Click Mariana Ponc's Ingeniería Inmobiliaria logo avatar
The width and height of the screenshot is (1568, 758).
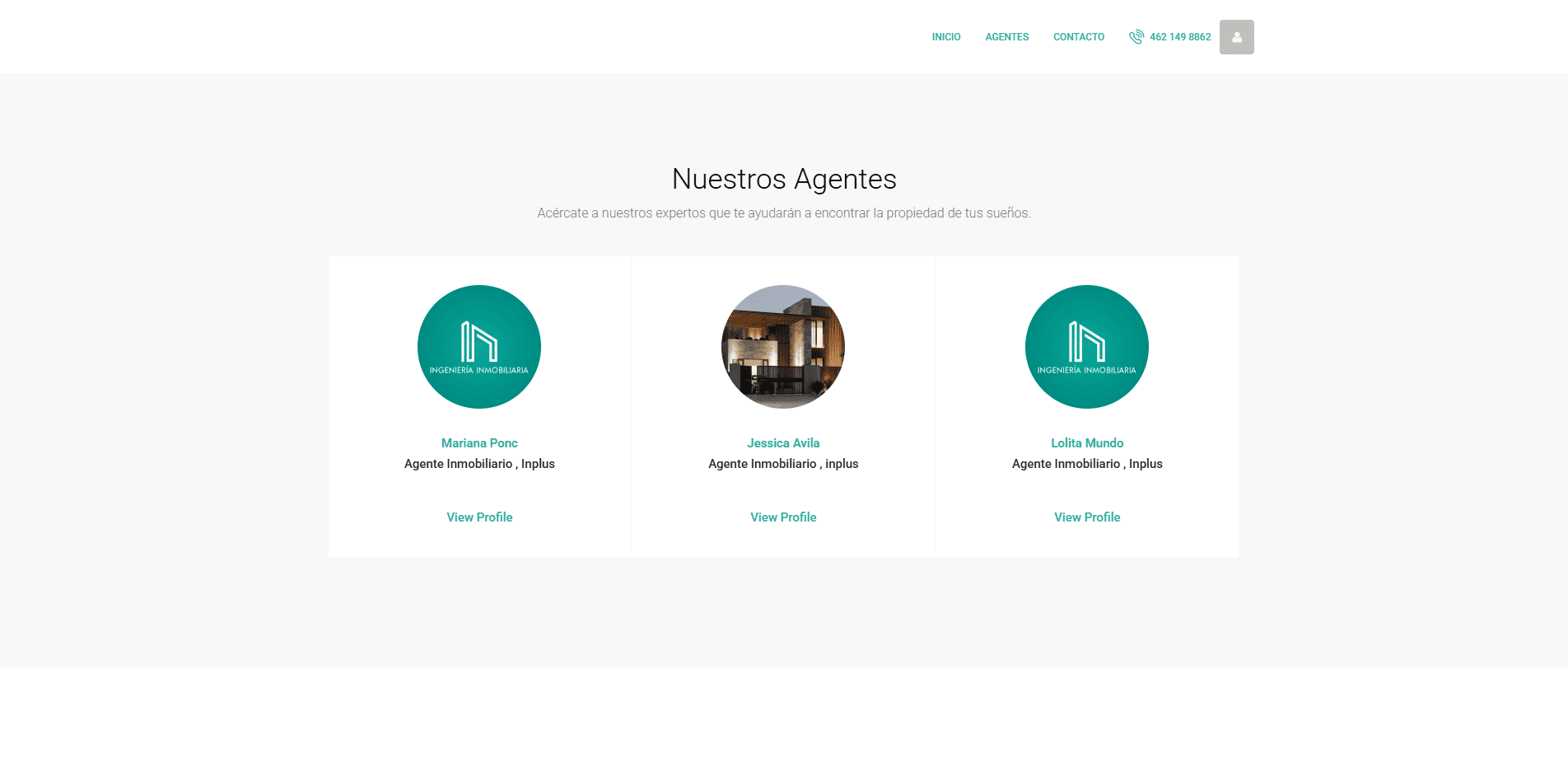tap(479, 347)
